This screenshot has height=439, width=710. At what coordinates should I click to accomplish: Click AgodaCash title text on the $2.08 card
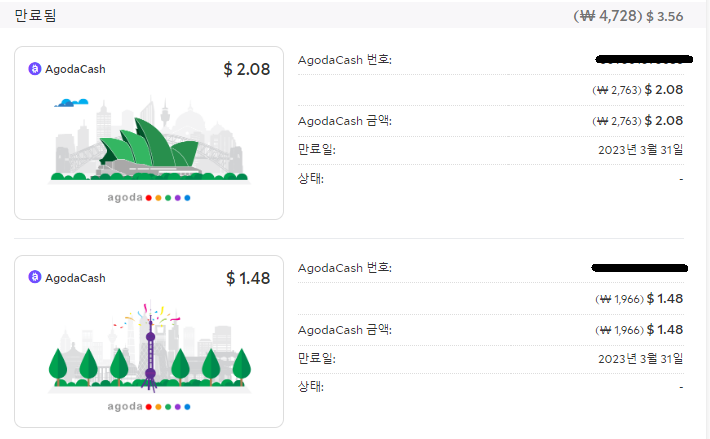75,69
